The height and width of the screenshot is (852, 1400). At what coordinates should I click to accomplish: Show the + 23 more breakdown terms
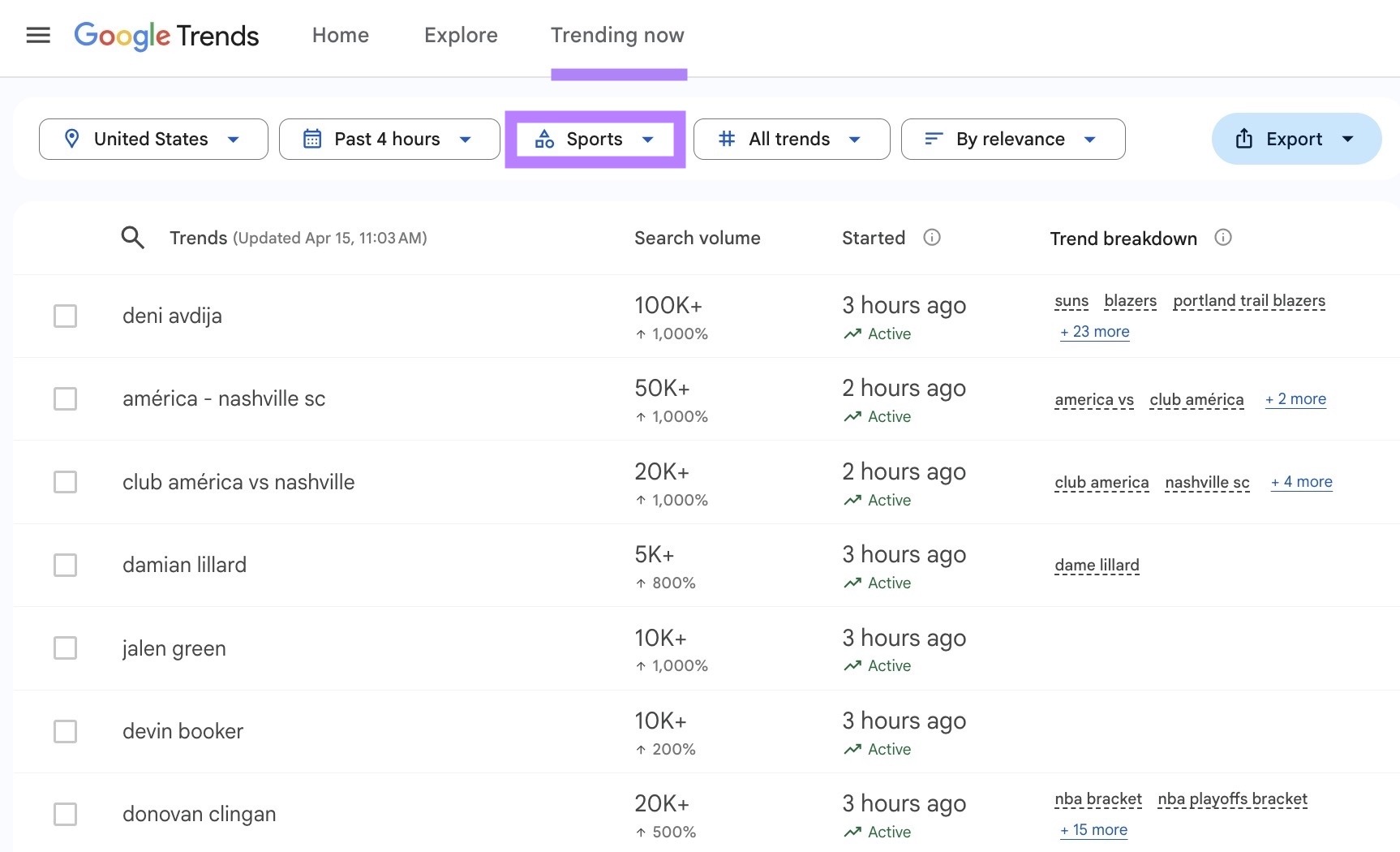pyautogui.click(x=1094, y=332)
